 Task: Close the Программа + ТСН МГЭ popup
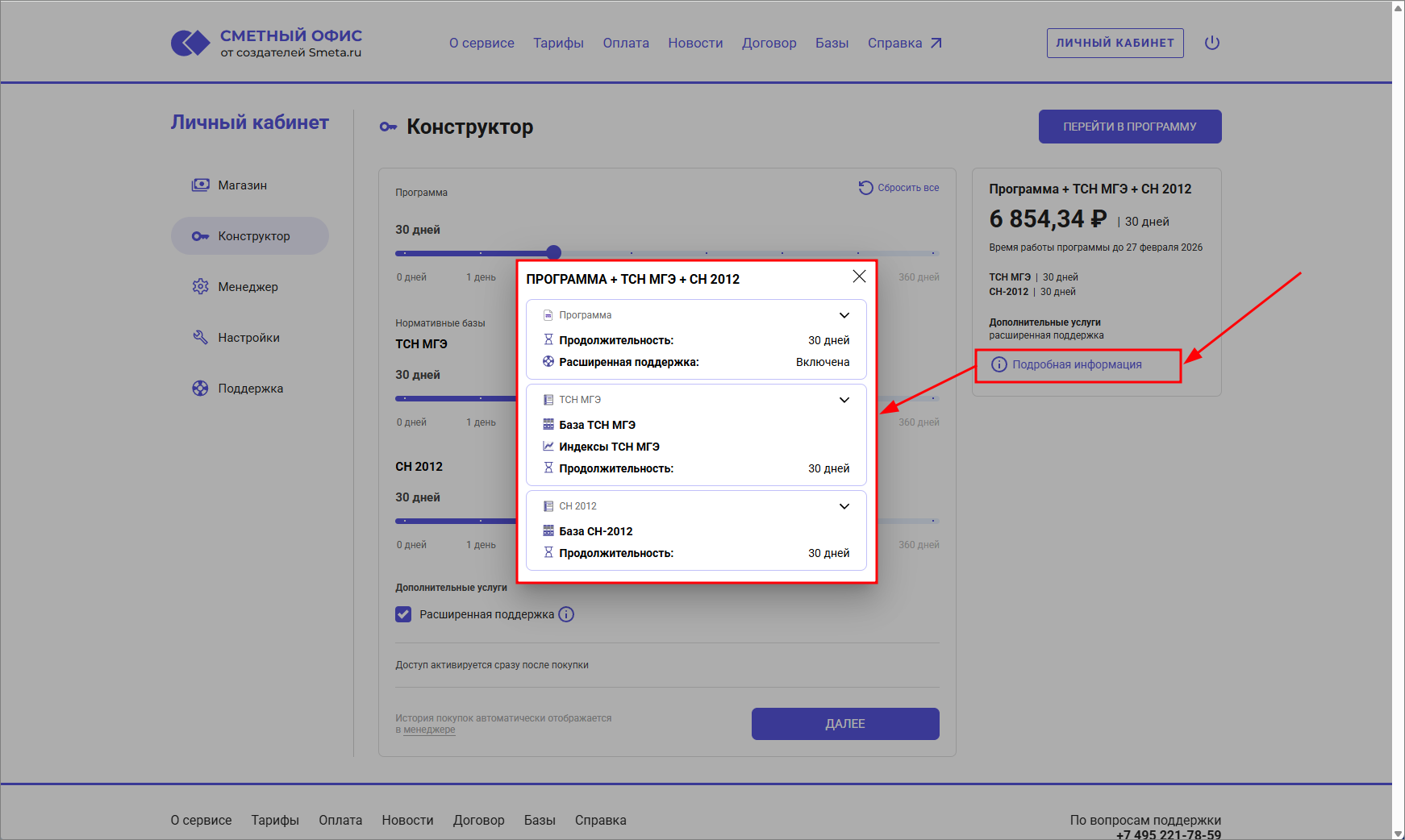[859, 277]
